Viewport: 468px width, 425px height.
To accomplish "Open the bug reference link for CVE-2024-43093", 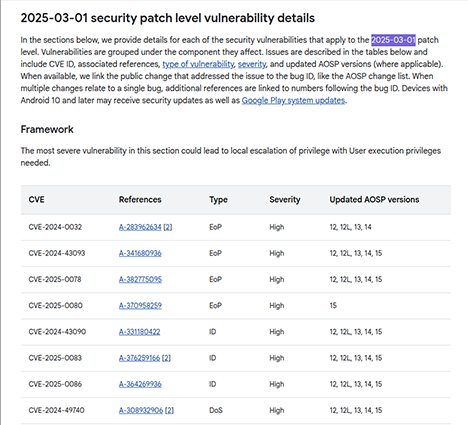I will pos(140,253).
